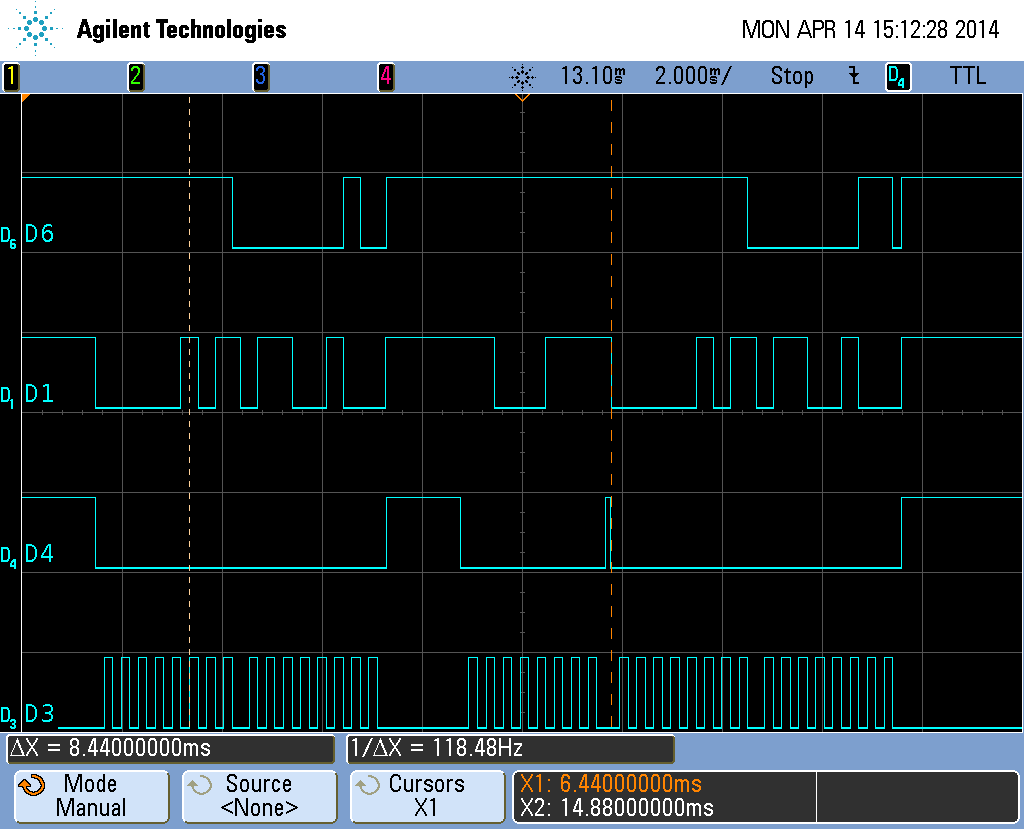The height and width of the screenshot is (829, 1024).
Task: Click the 2.000ms/ time-per-division readout
Action: point(692,76)
